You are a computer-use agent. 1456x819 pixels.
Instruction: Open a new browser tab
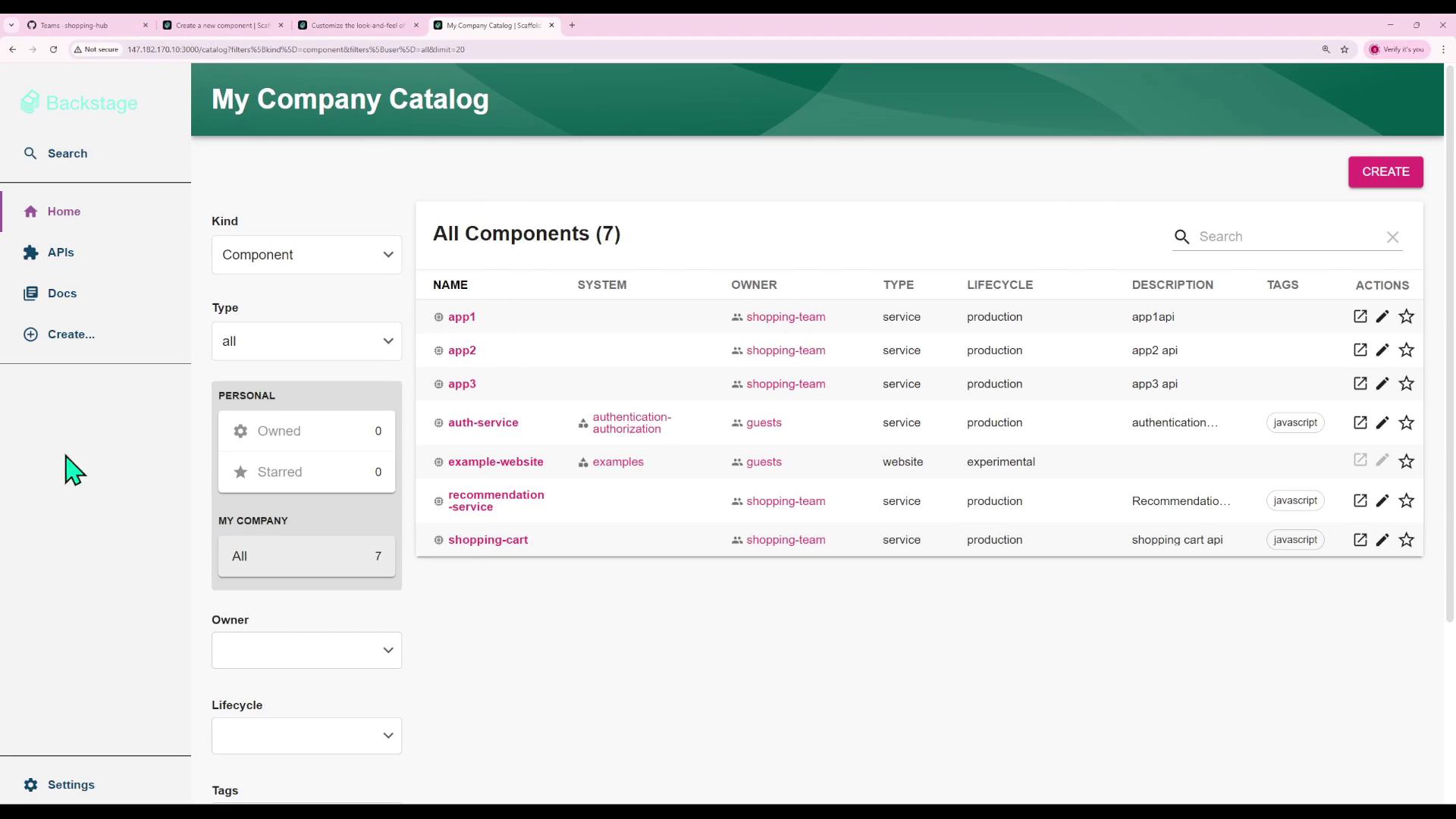(x=572, y=25)
